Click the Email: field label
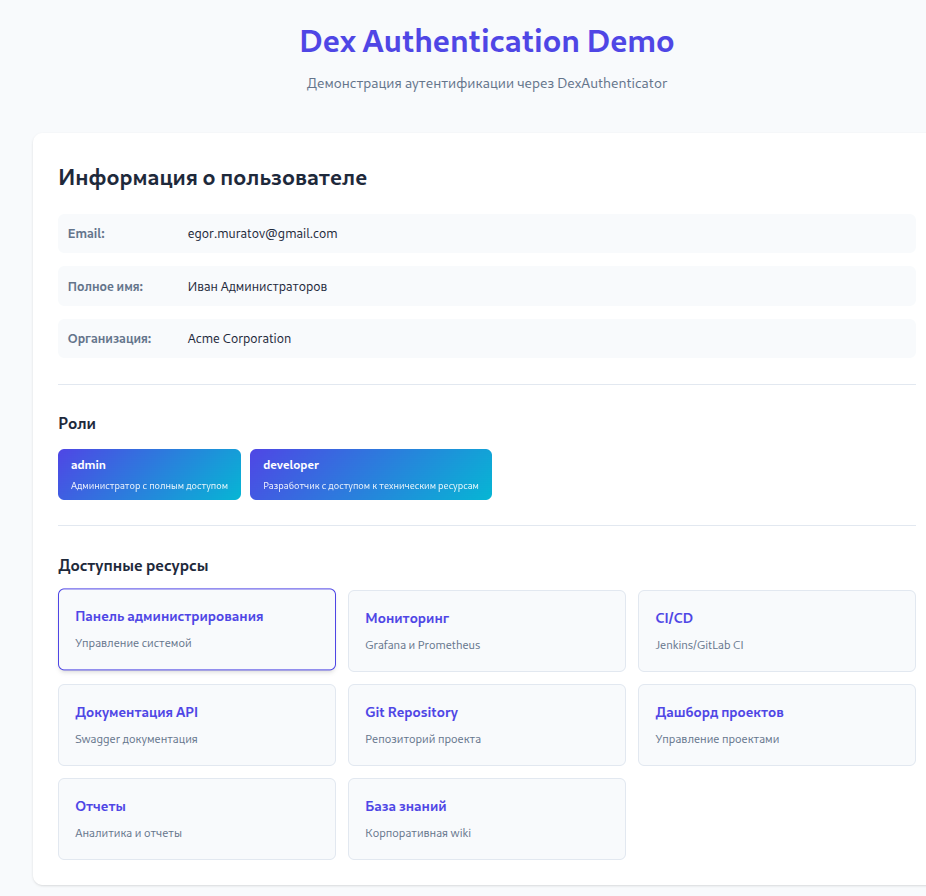Viewport: 926px width, 896px height. click(x=86, y=234)
